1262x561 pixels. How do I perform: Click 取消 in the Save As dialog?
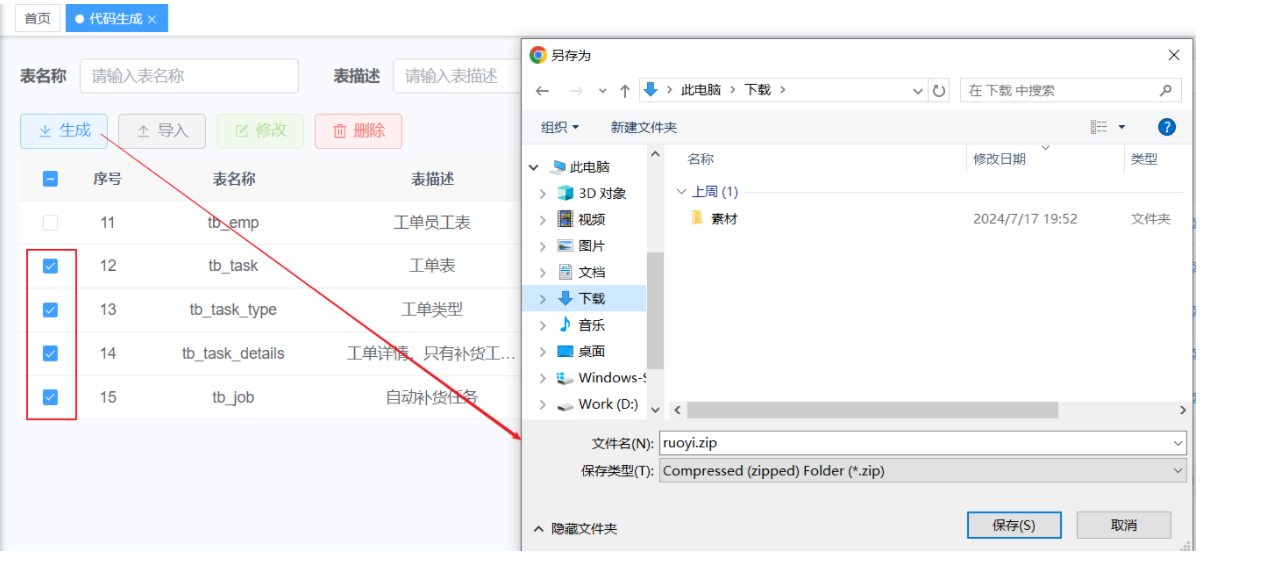pos(1124,525)
